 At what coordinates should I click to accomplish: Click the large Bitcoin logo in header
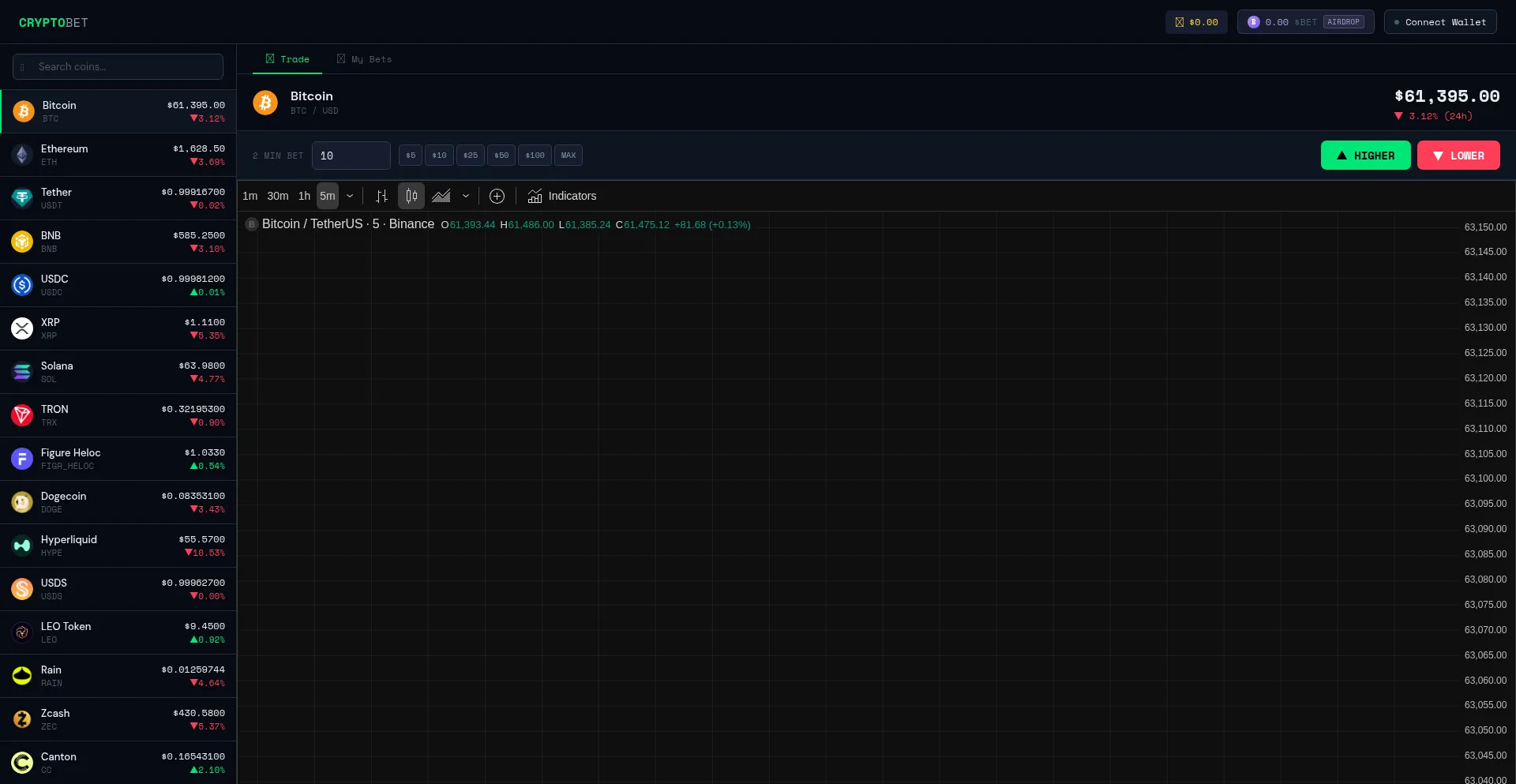pyautogui.click(x=265, y=103)
